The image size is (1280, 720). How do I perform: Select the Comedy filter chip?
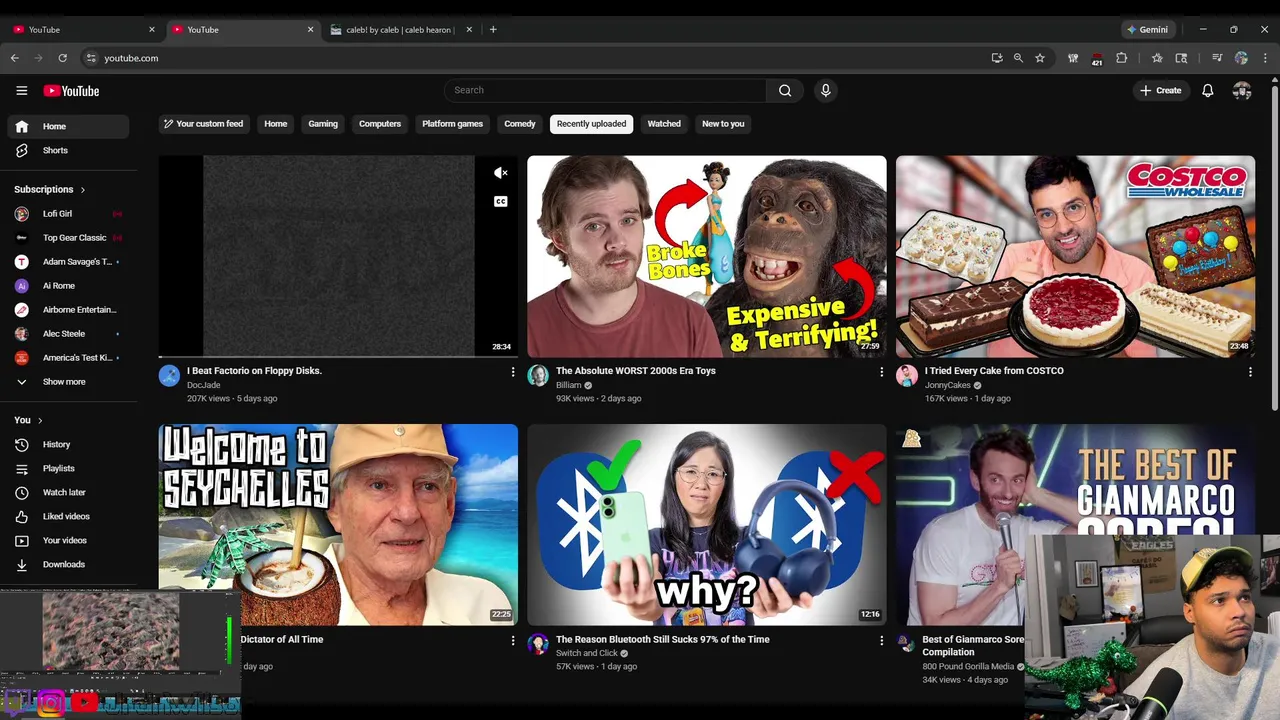coord(520,124)
